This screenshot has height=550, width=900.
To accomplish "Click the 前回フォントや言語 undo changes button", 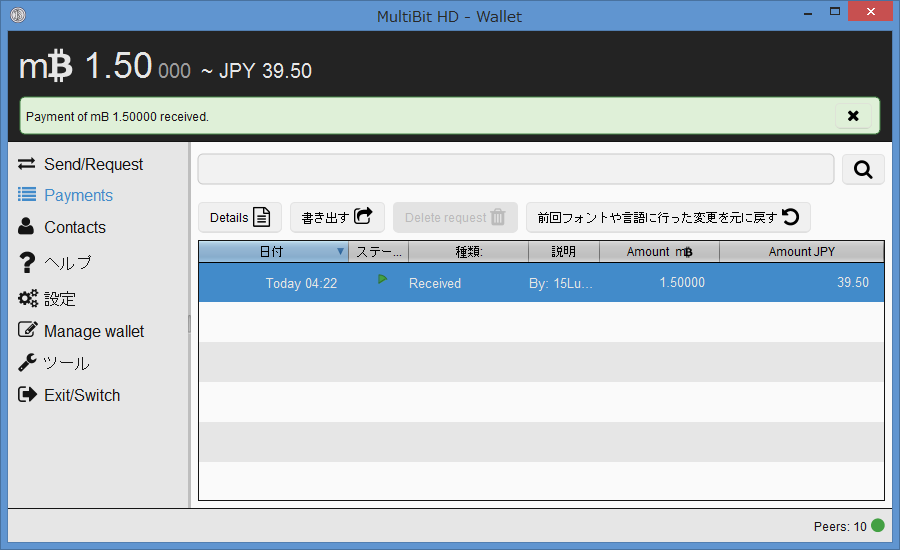I will (668, 217).
